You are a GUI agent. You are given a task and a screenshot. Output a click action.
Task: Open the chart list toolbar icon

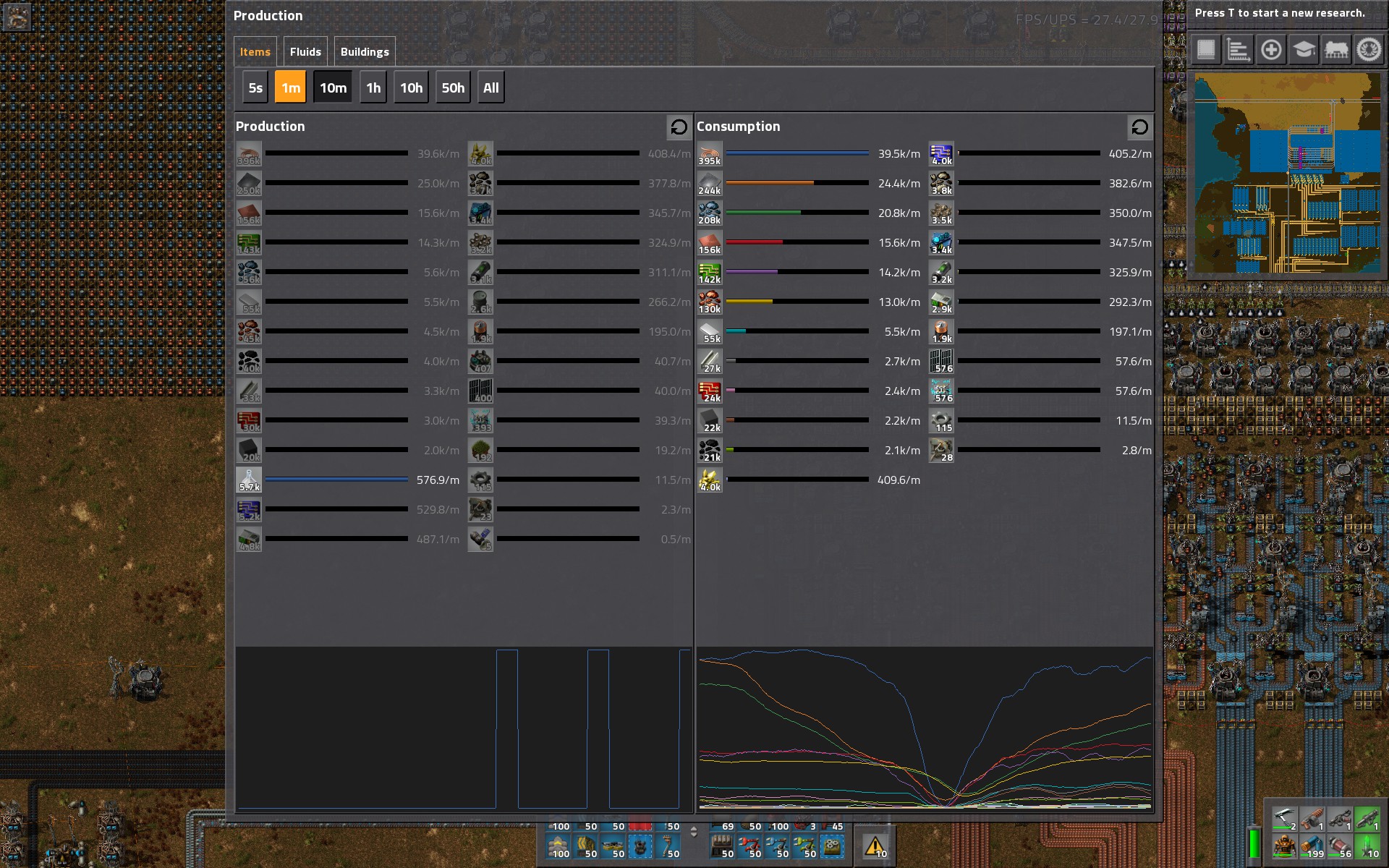coord(1239,50)
